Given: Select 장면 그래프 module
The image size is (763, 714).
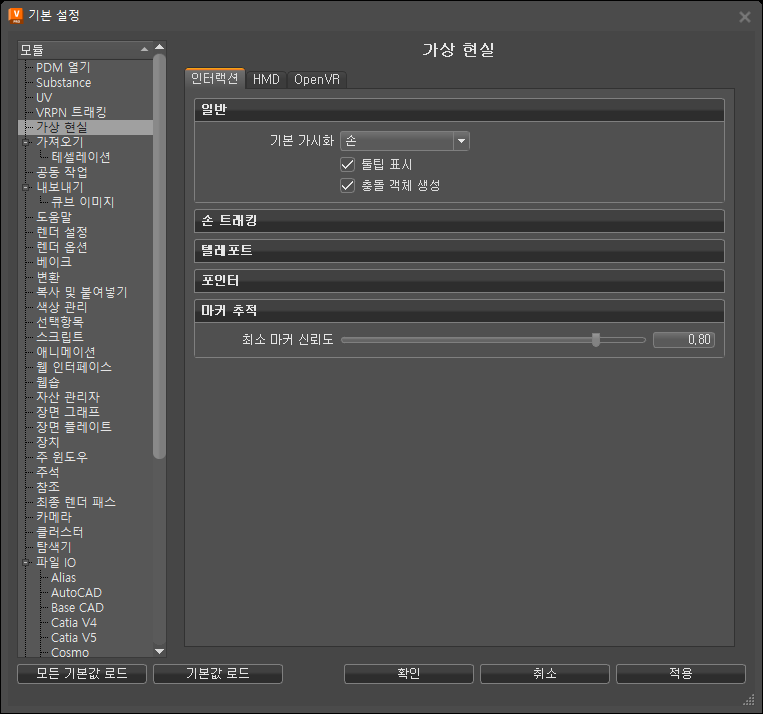Looking at the screenshot, I should pos(68,412).
